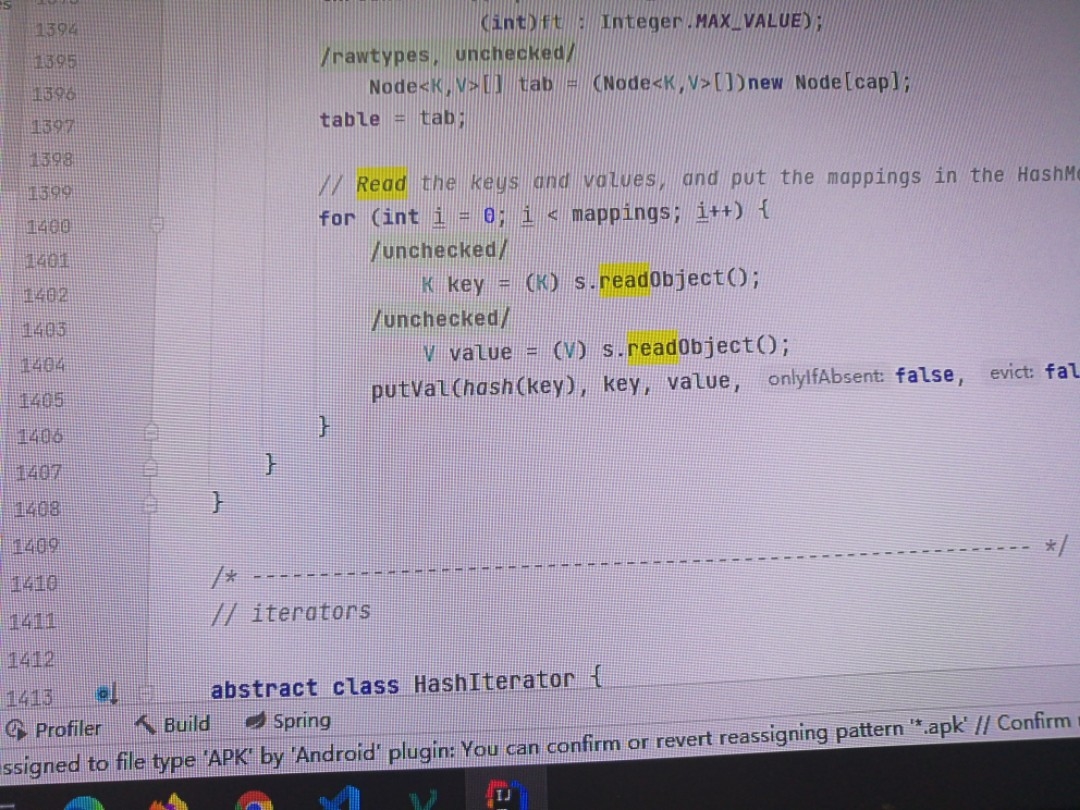
Task: Collapse the fold marker at line 1407
Action: [x=151, y=469]
